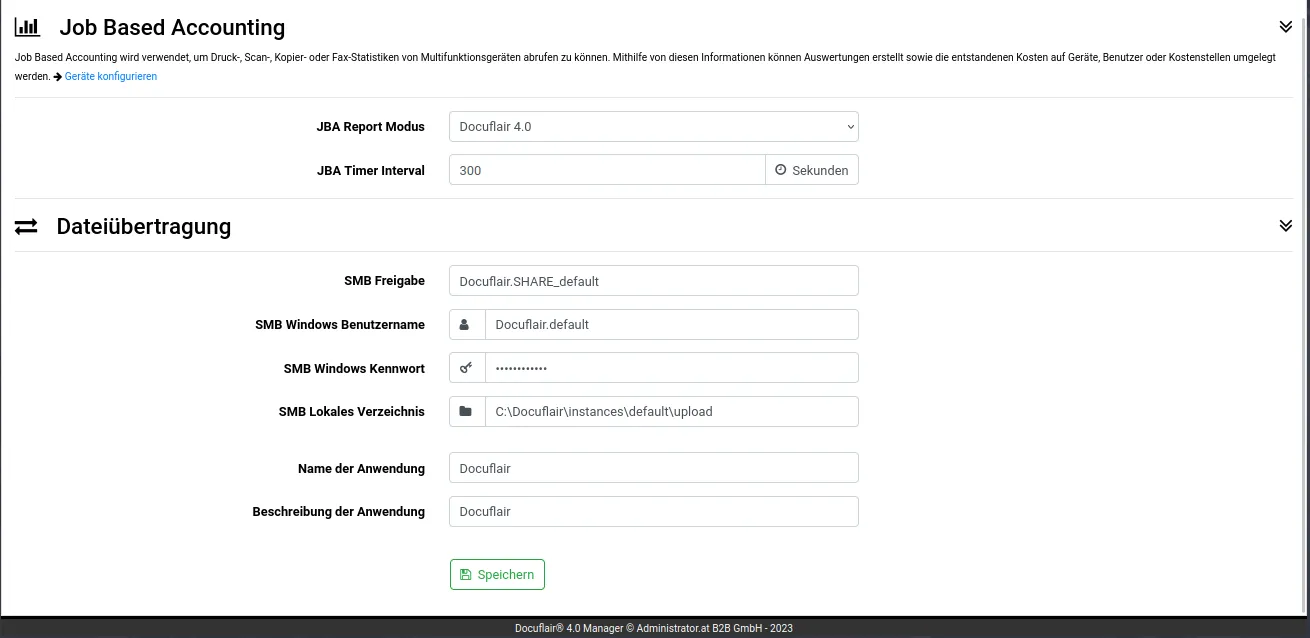Viewport: 1310px width, 638px height.
Task: Open the JBA Report Modus dropdown
Action: pos(653,127)
